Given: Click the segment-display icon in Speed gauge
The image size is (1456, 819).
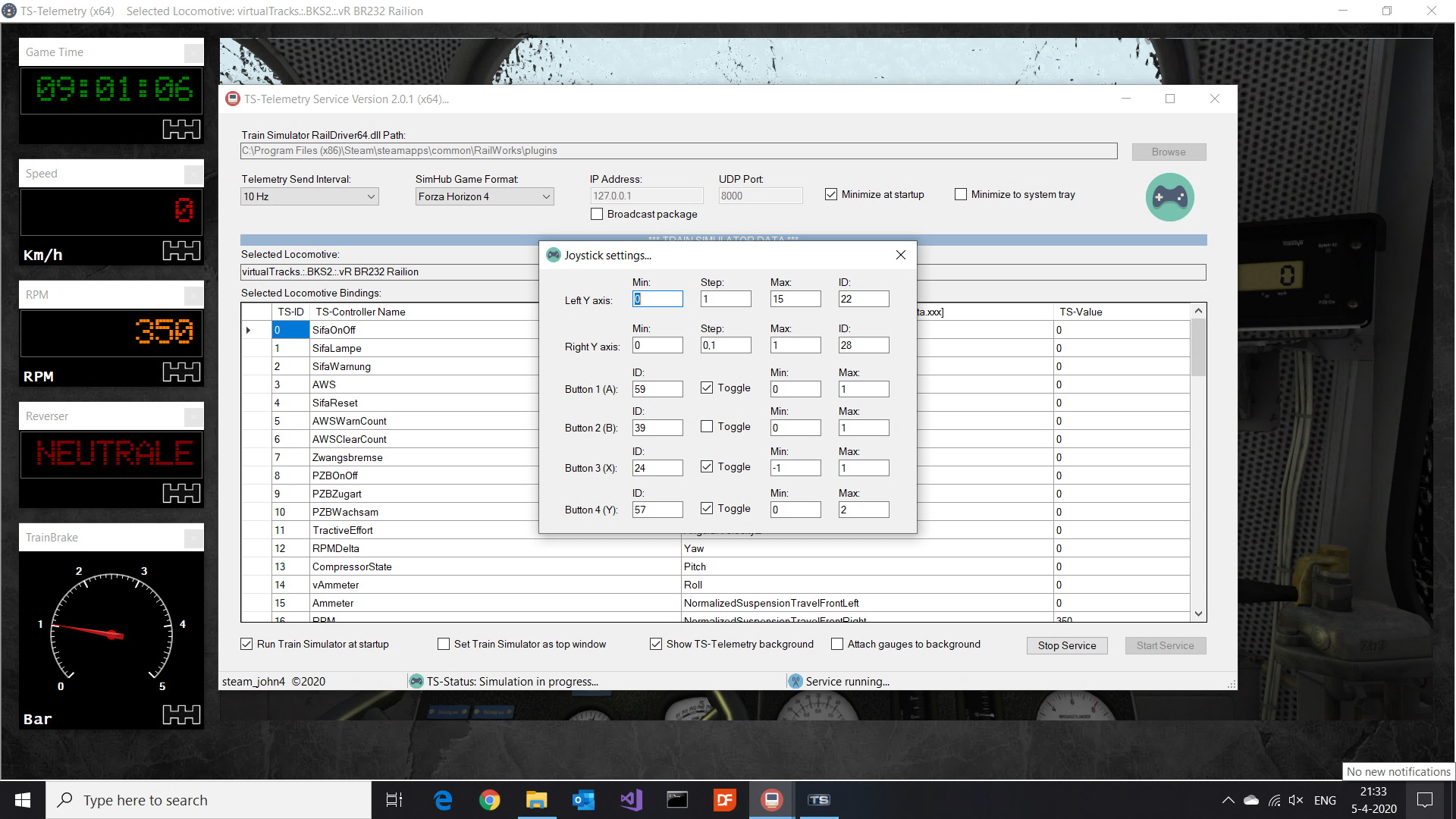Looking at the screenshot, I should 181,250.
